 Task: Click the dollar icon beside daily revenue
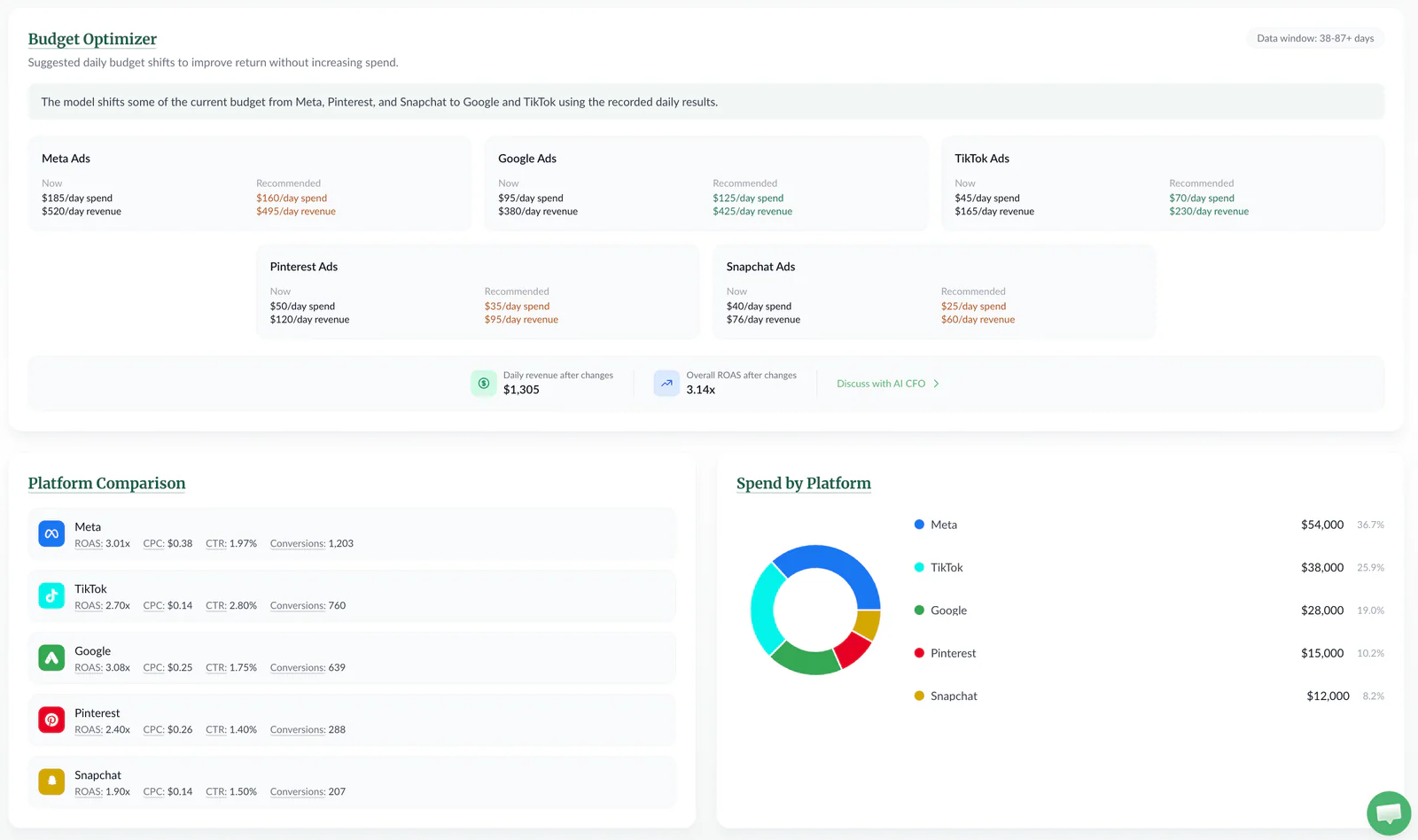483,383
